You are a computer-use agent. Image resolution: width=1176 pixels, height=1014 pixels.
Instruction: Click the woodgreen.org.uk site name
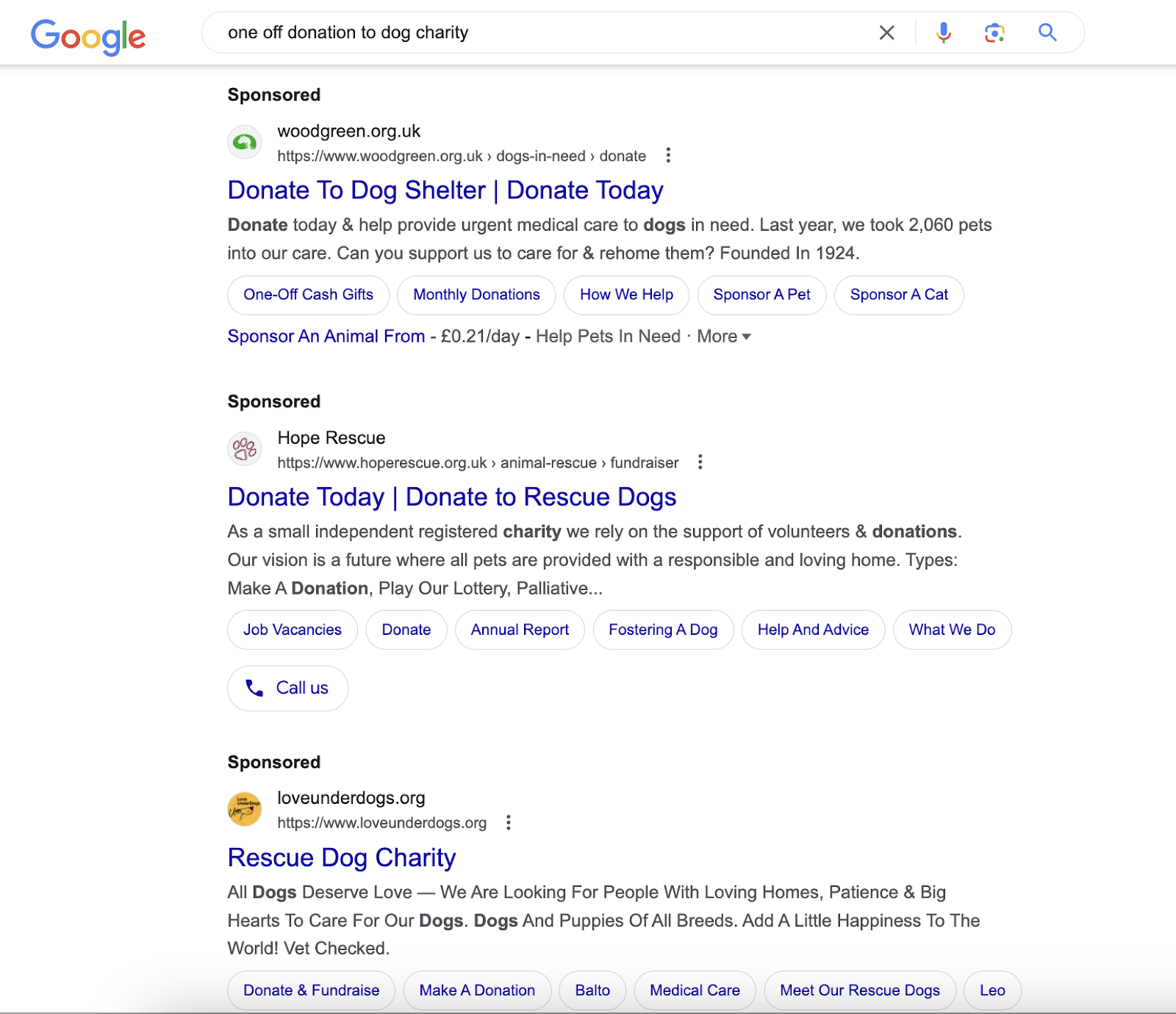349,132
